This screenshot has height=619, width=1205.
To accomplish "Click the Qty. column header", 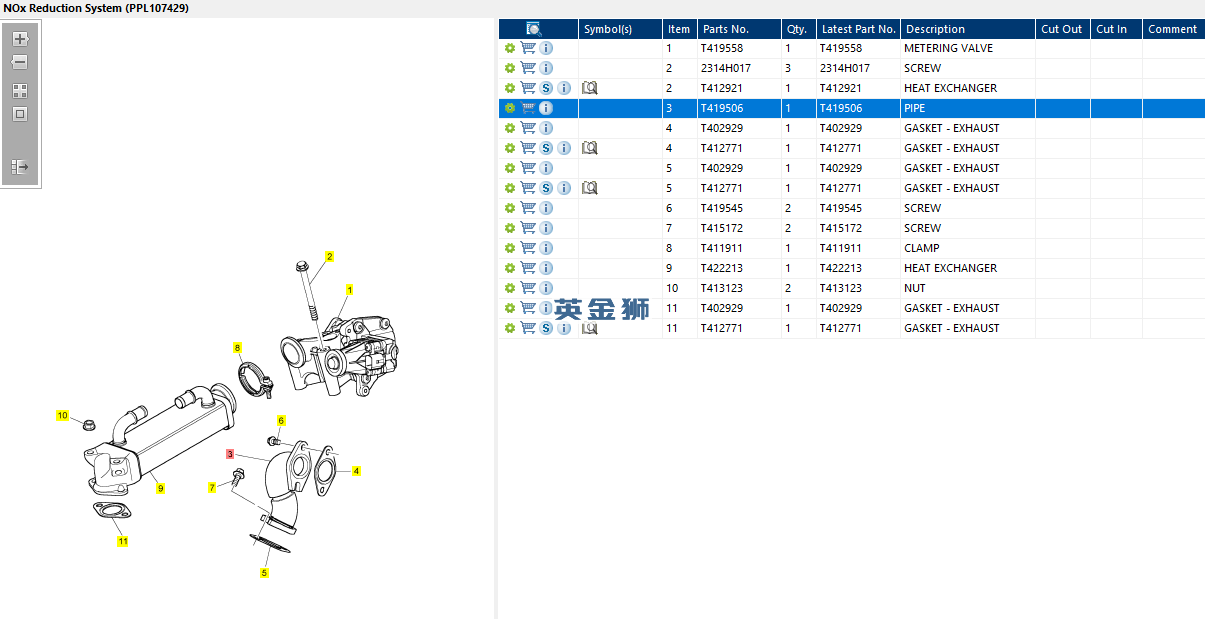I will coord(797,29).
